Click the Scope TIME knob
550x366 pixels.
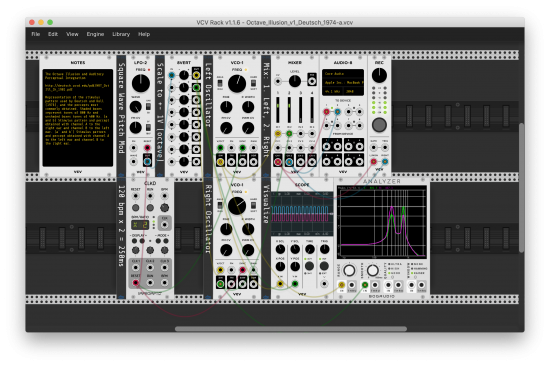pos(309,249)
